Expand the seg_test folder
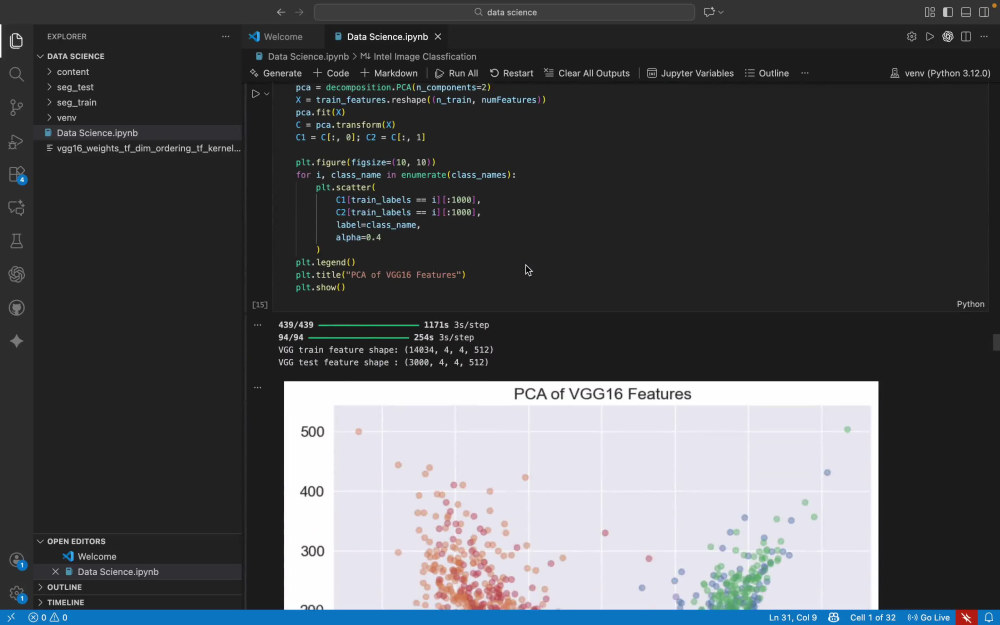This screenshot has height=625, width=1000. 137,87
